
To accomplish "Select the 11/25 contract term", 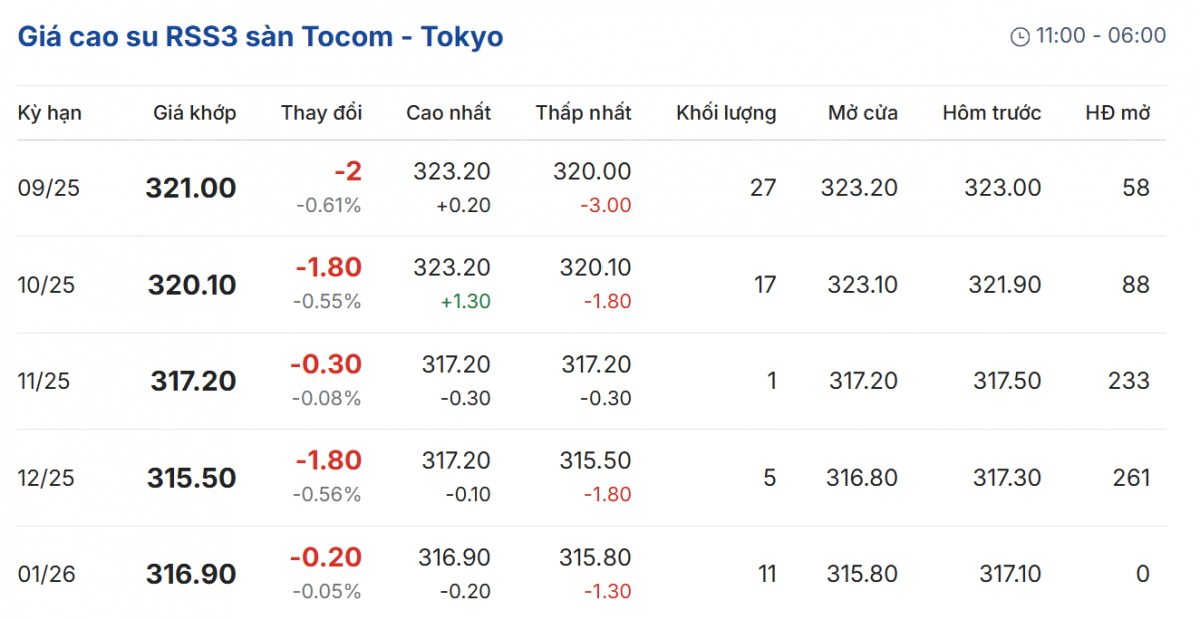I will point(44,381).
